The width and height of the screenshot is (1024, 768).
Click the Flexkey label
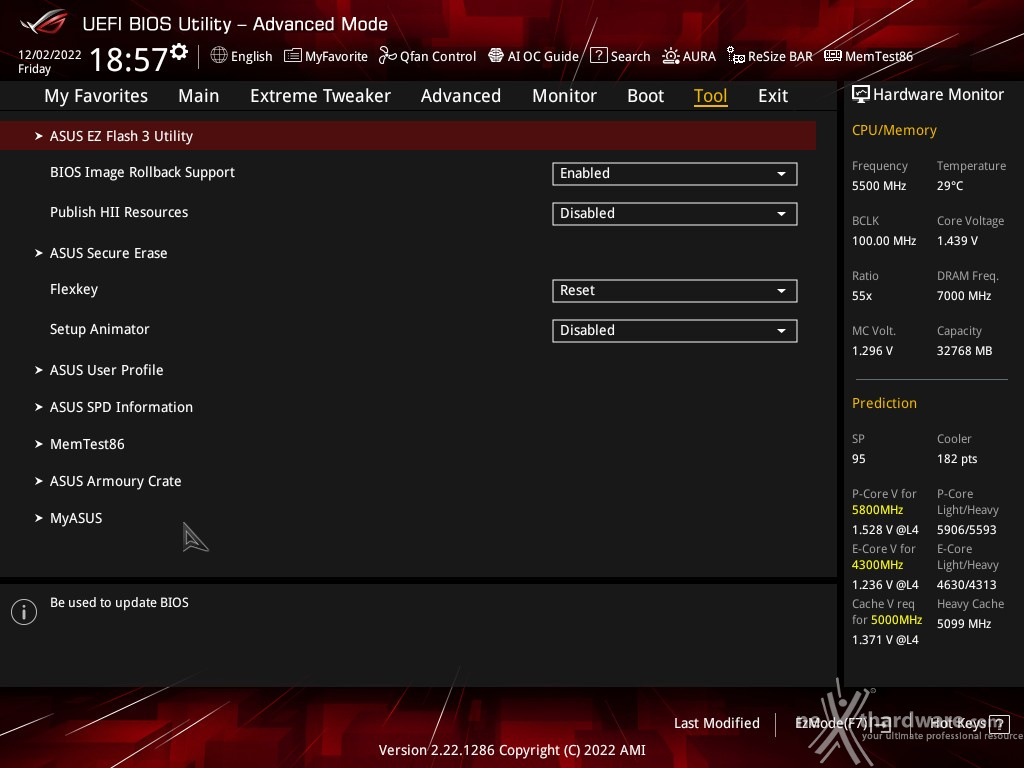tap(74, 289)
